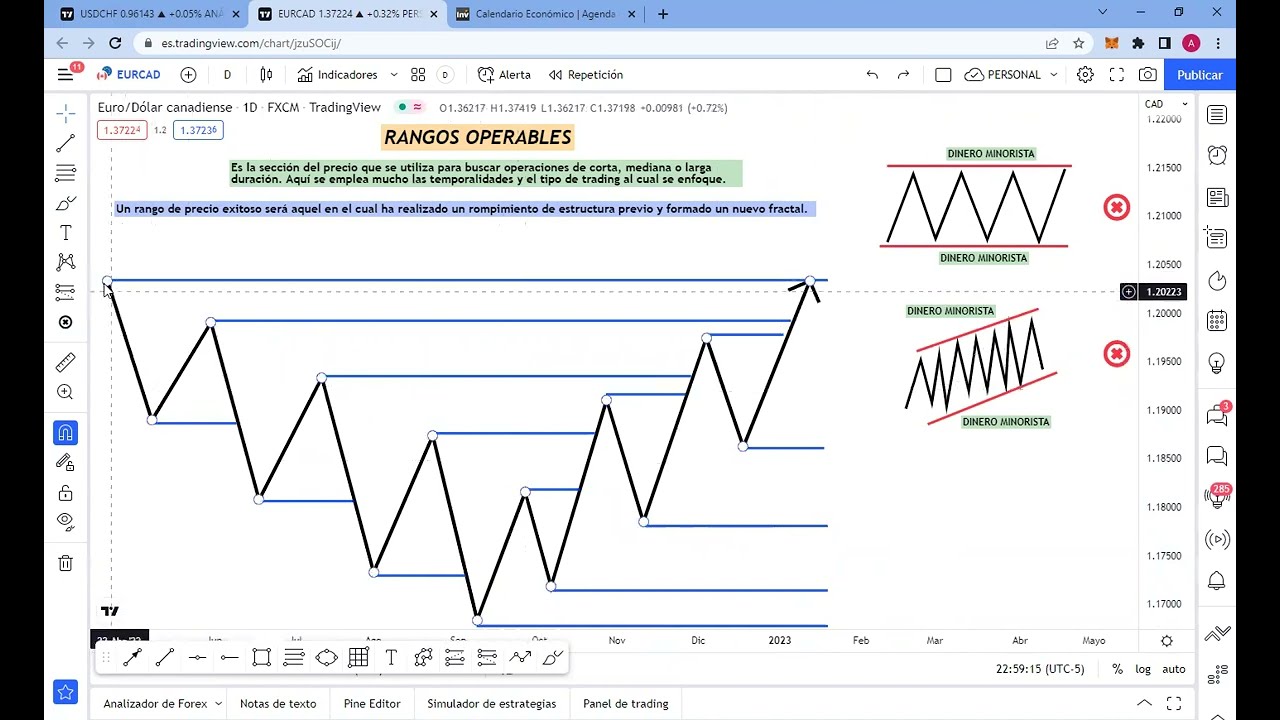
Task: Change the CAD price scale currency
Action: tap(1166, 104)
